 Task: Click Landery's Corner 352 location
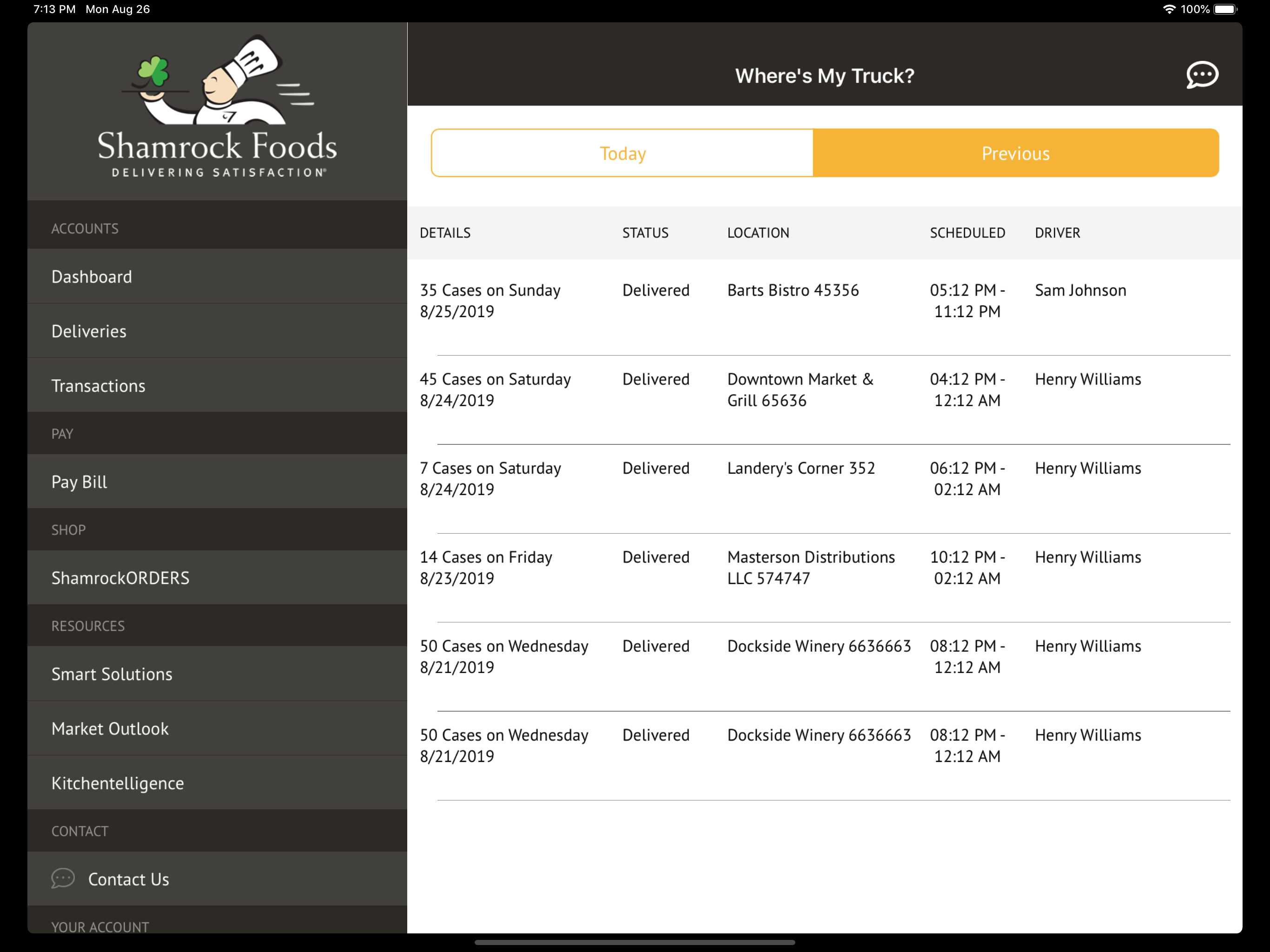(801, 469)
